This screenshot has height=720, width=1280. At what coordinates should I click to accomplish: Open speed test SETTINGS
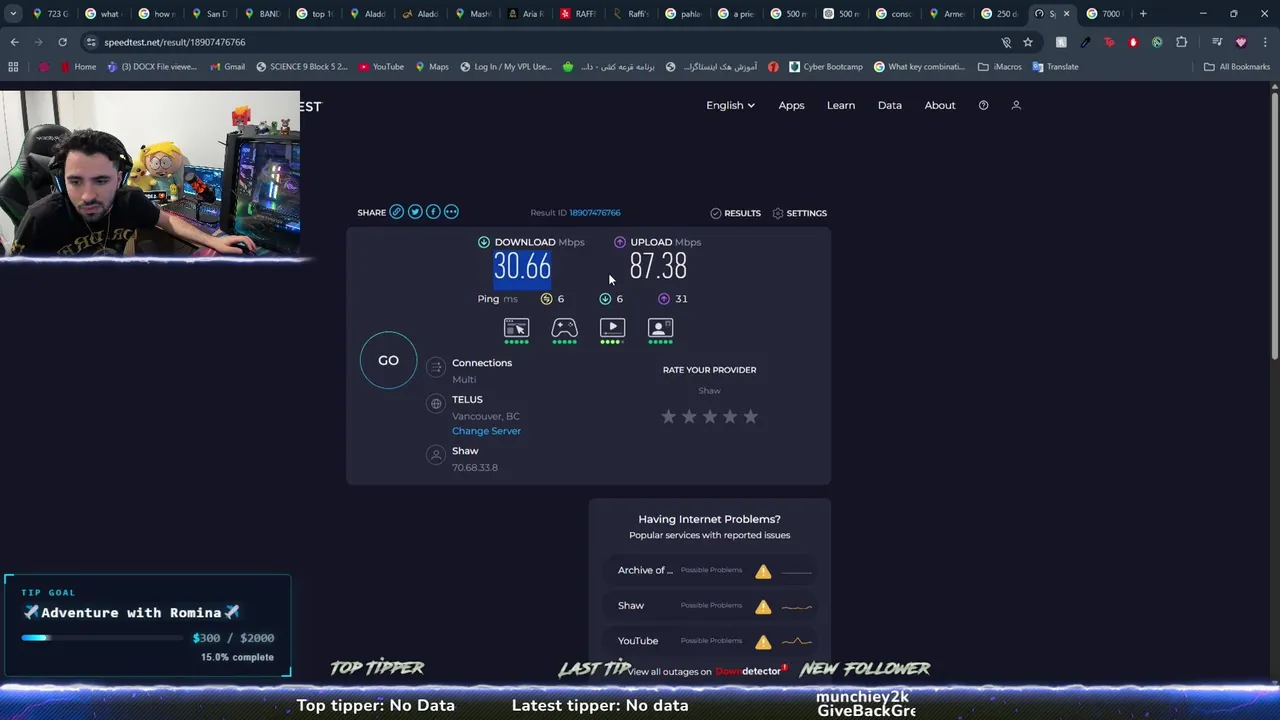click(x=799, y=213)
